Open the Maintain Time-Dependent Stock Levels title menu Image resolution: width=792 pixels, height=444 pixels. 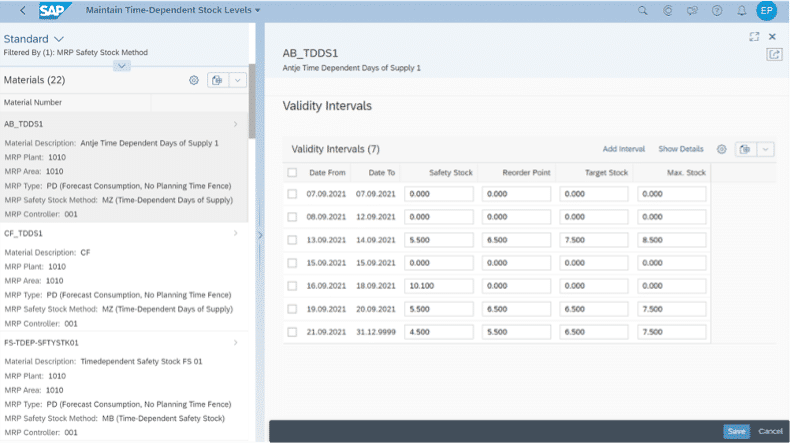[x=172, y=10]
